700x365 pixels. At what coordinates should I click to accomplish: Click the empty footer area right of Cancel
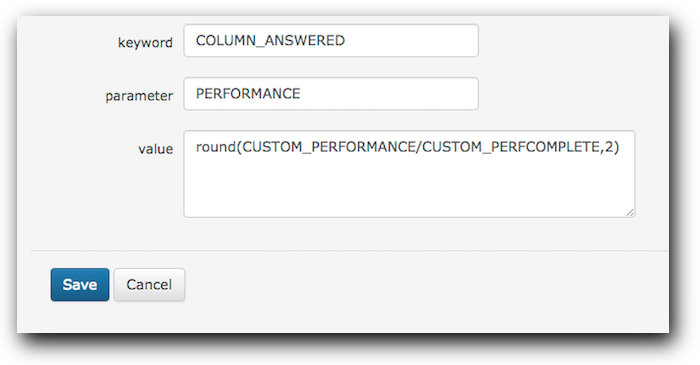(424, 285)
